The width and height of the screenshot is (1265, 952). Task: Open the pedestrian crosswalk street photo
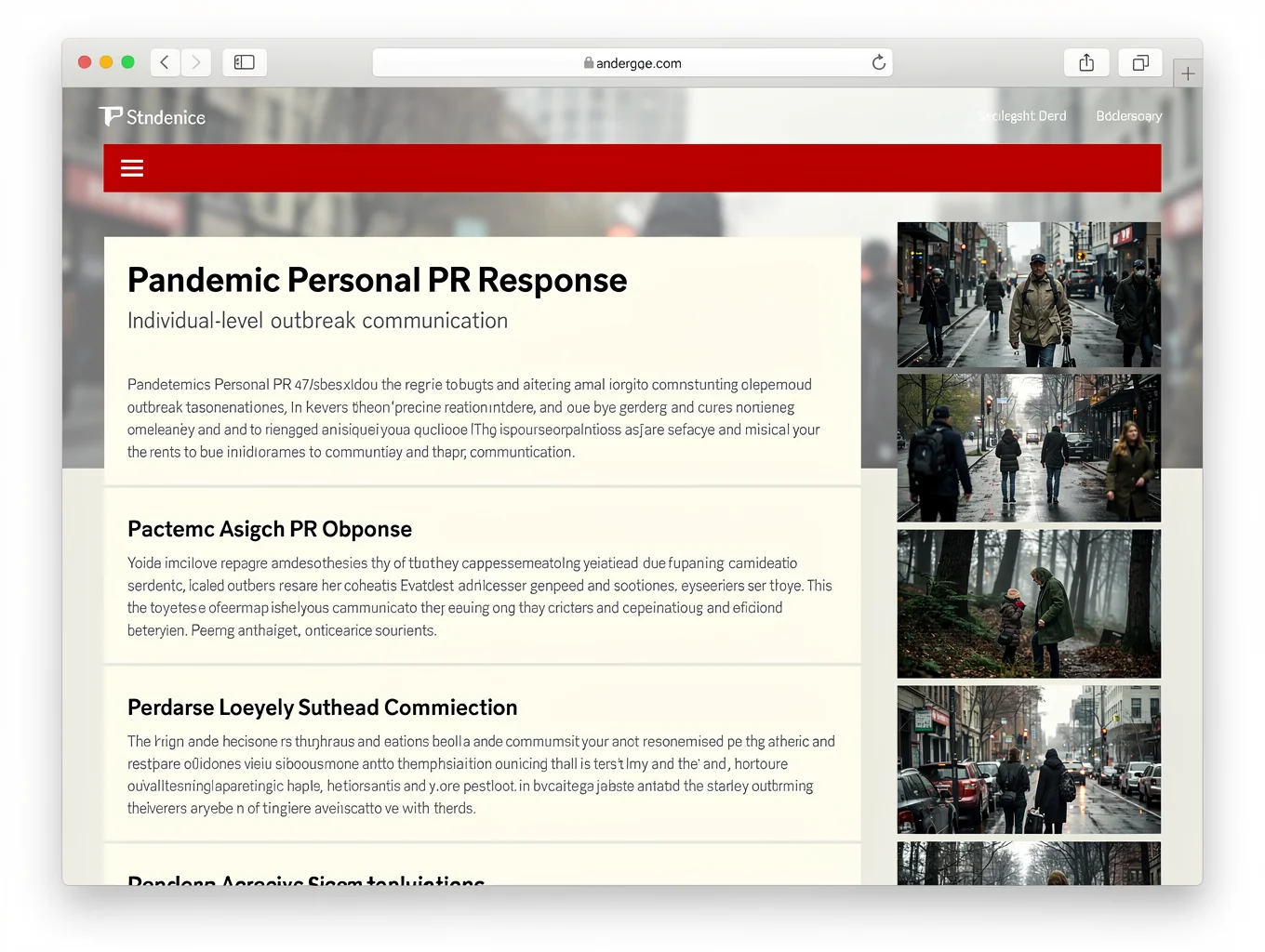tap(1029, 295)
